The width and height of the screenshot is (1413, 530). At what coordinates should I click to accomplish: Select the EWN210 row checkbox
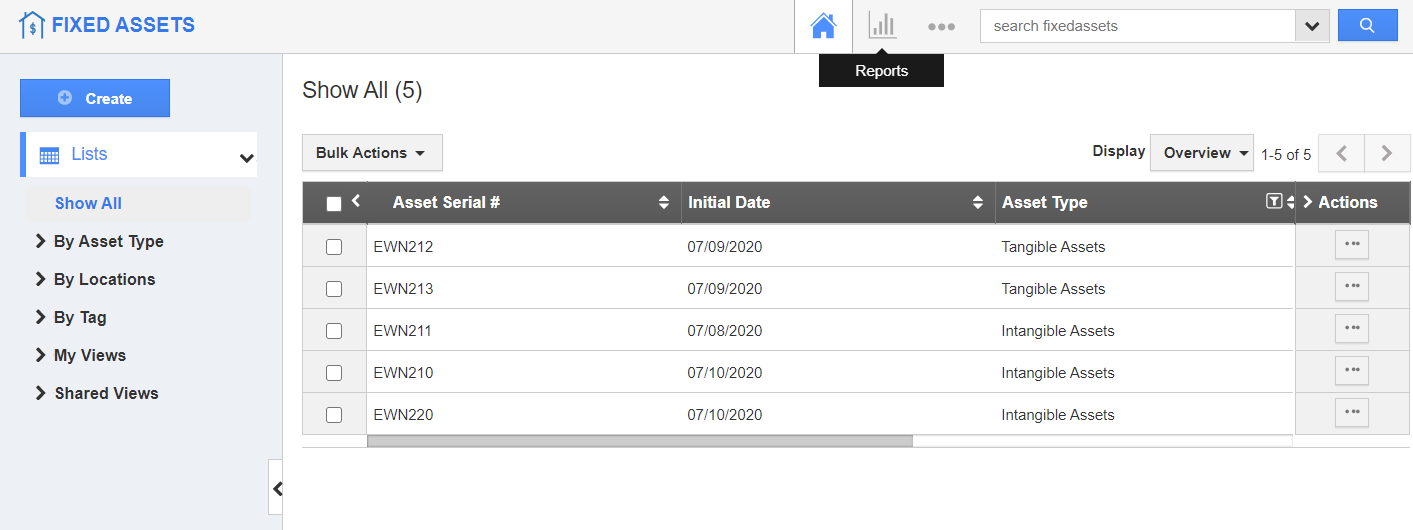pos(334,373)
